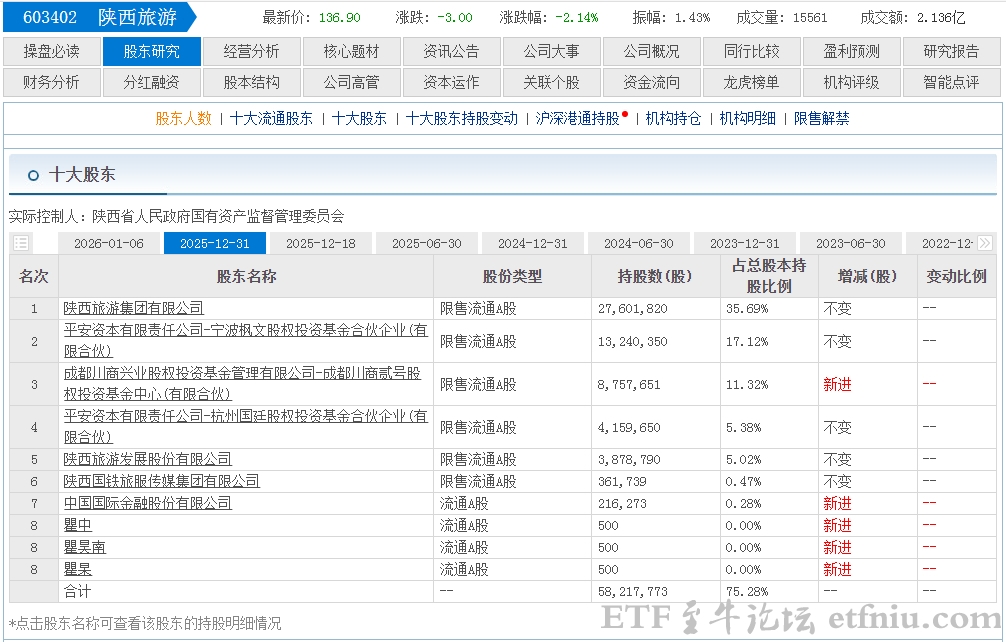Open the 龙虎榜单 page

coord(751,83)
